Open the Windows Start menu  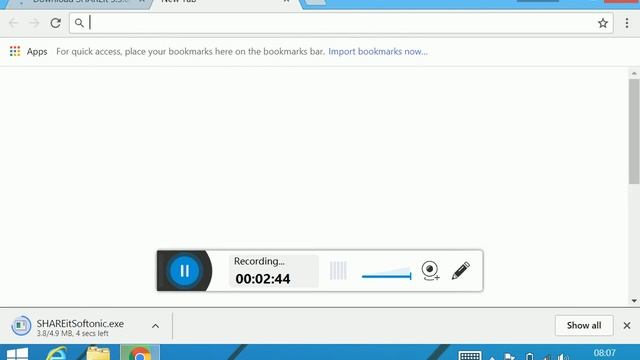tap(17, 353)
